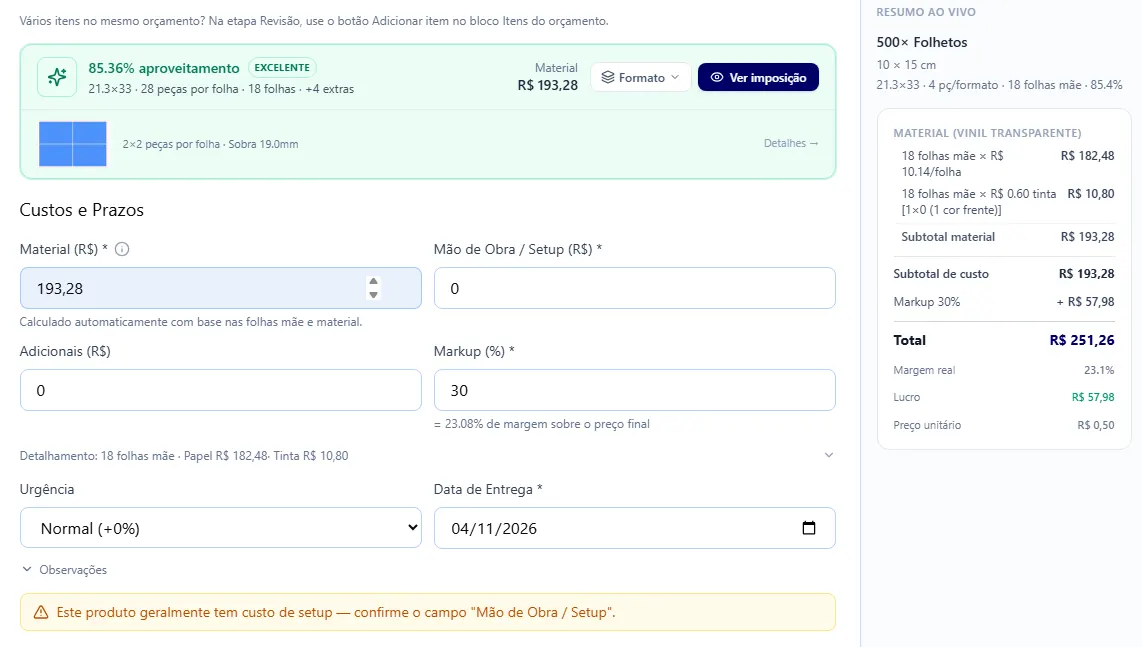Click the Preço unitário value R$ 0,50
1142x647 pixels.
click(1095, 425)
